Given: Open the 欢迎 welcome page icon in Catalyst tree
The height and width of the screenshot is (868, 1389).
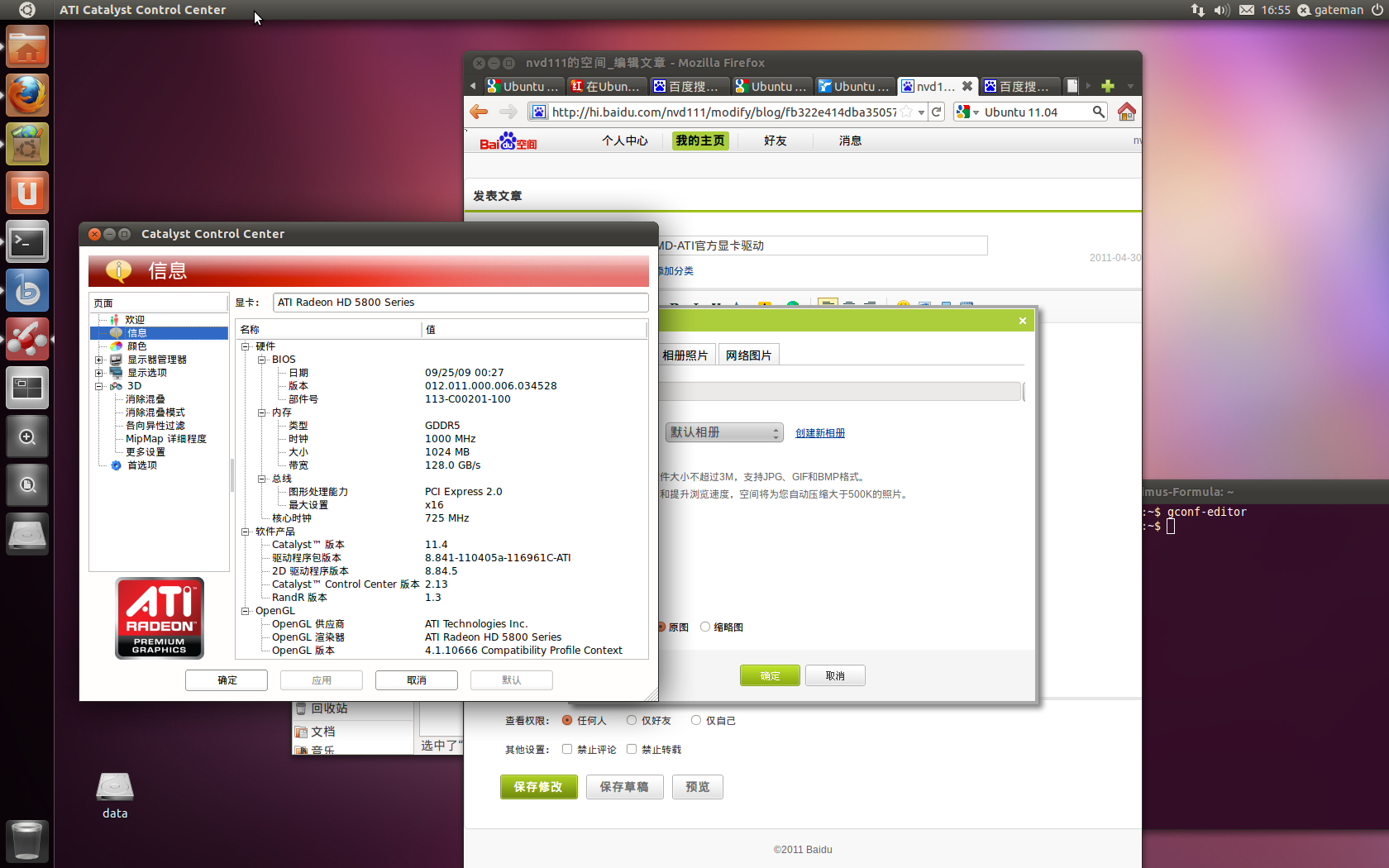Looking at the screenshot, I should click(116, 319).
